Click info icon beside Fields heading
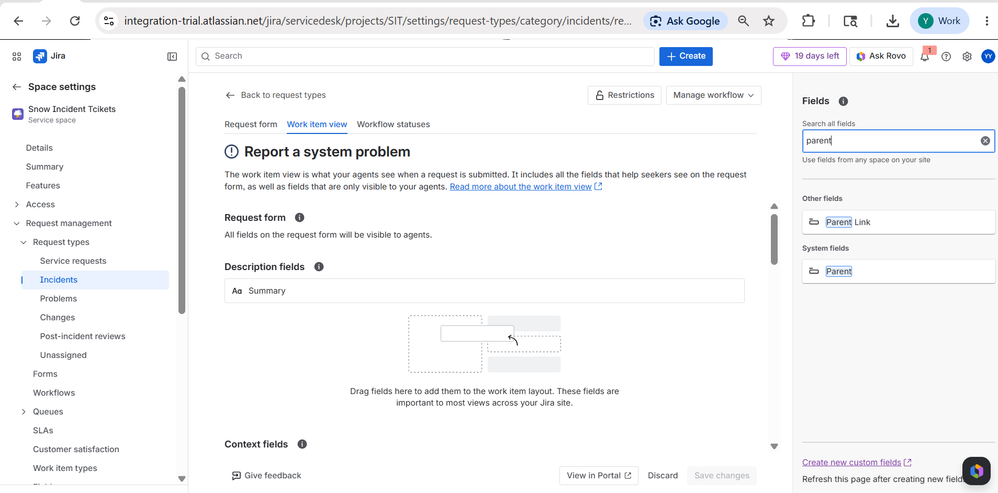 843,101
